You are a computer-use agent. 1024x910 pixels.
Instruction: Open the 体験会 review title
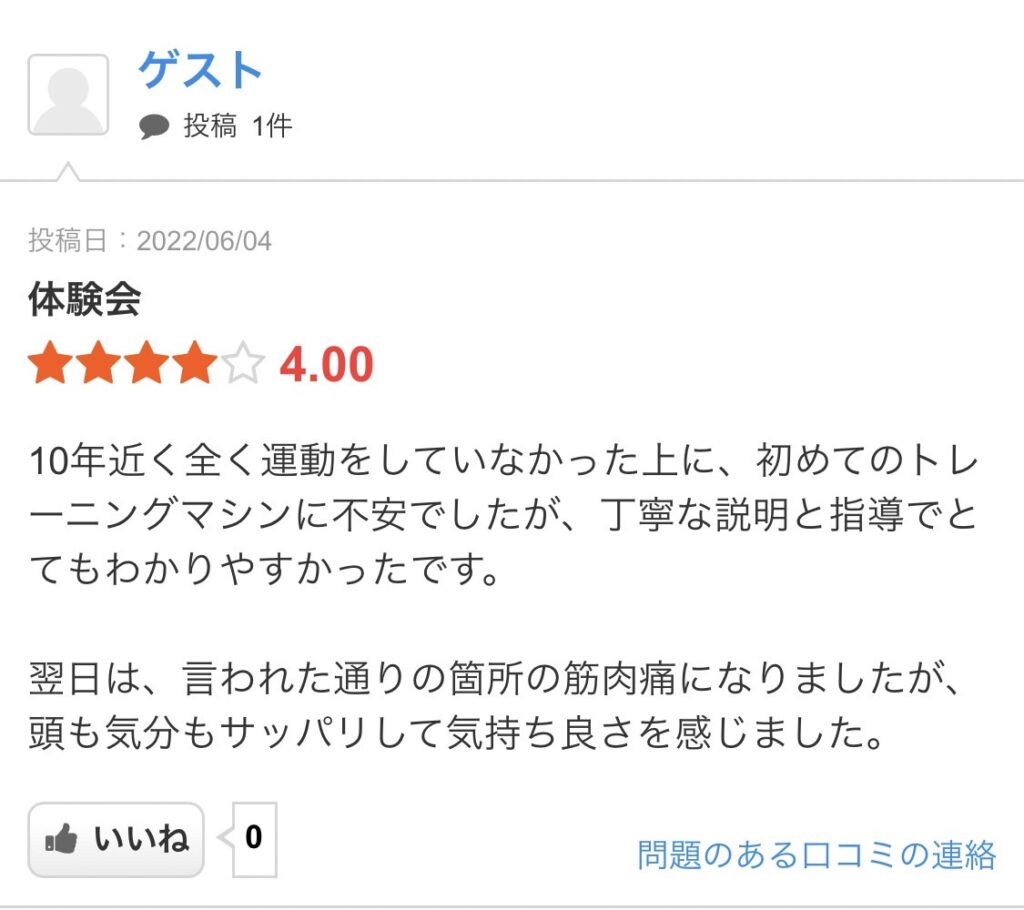[84, 299]
